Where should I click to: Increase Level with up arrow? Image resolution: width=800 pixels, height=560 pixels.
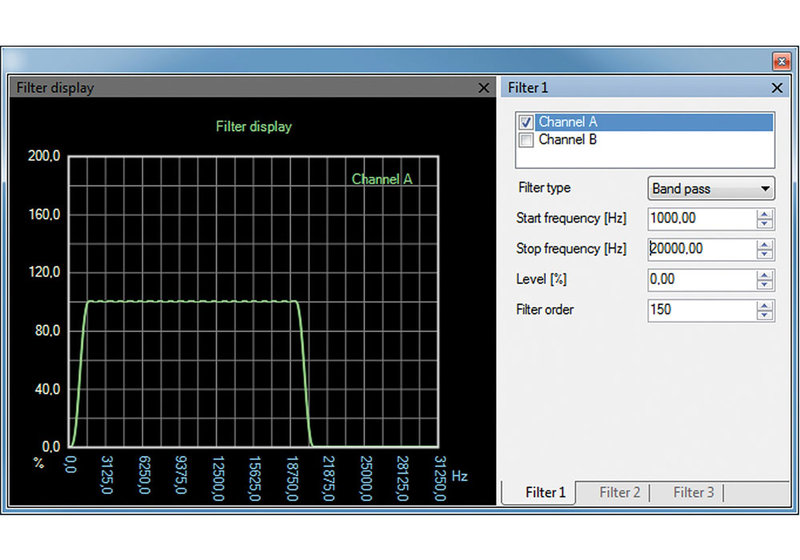tap(764, 275)
